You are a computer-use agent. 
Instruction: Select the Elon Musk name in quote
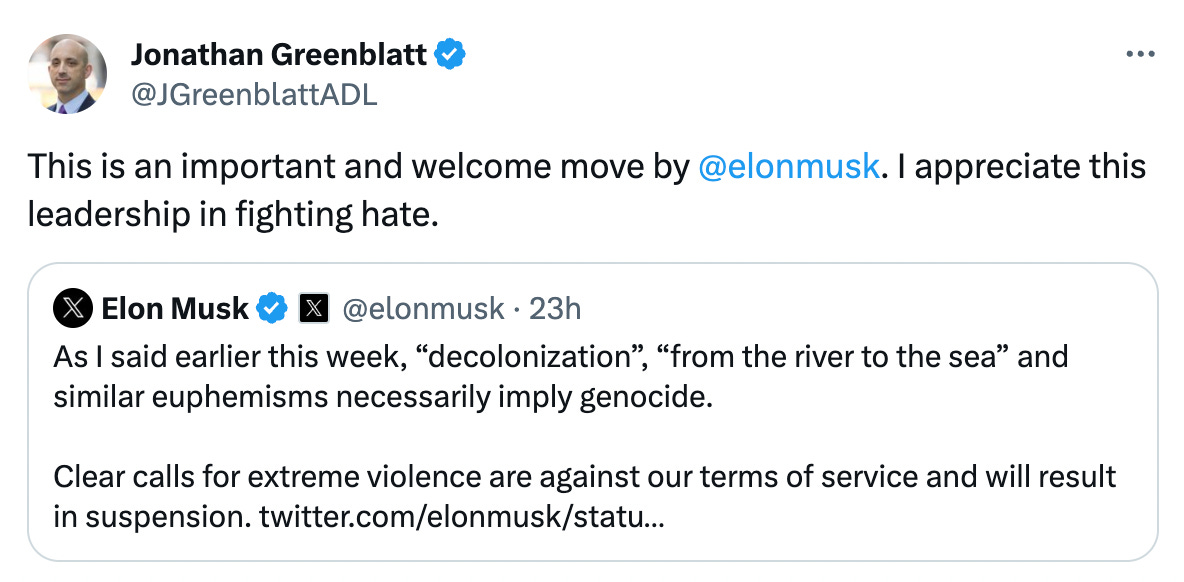coord(175,309)
